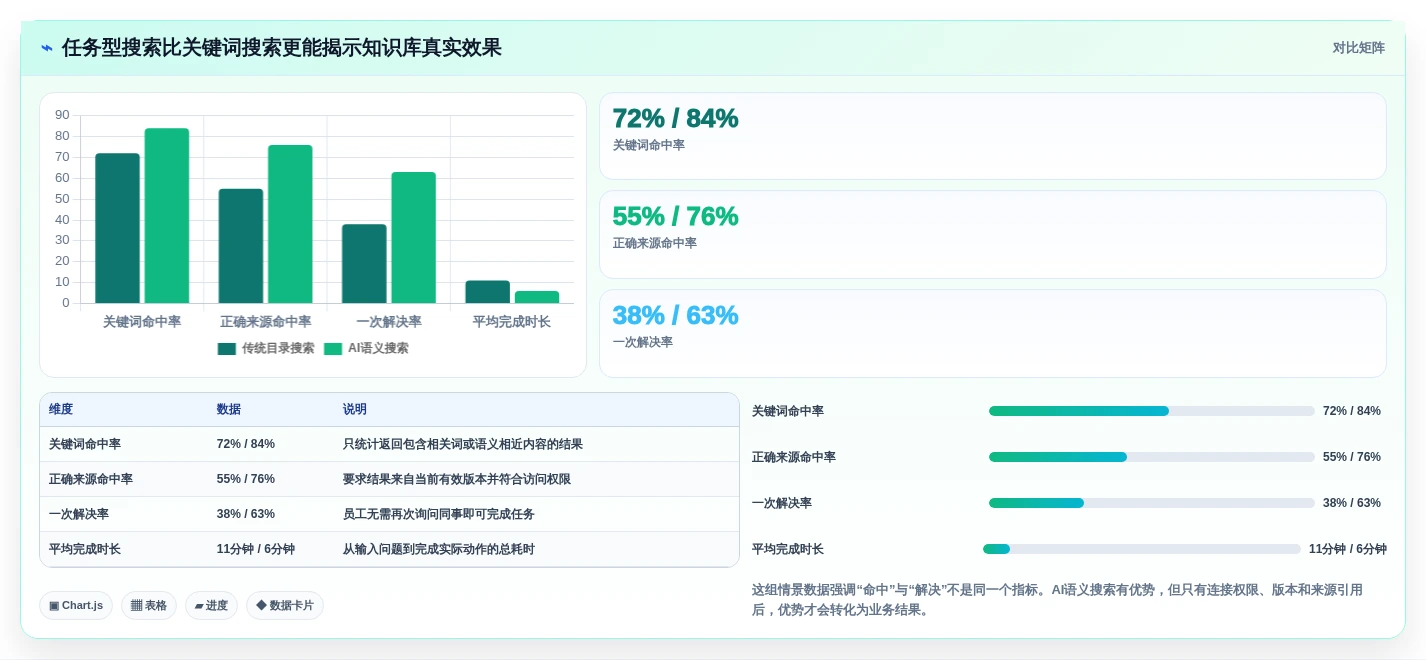
Task: Click the dark green 传统目录搜索 legend swatch
Action: [227, 349]
